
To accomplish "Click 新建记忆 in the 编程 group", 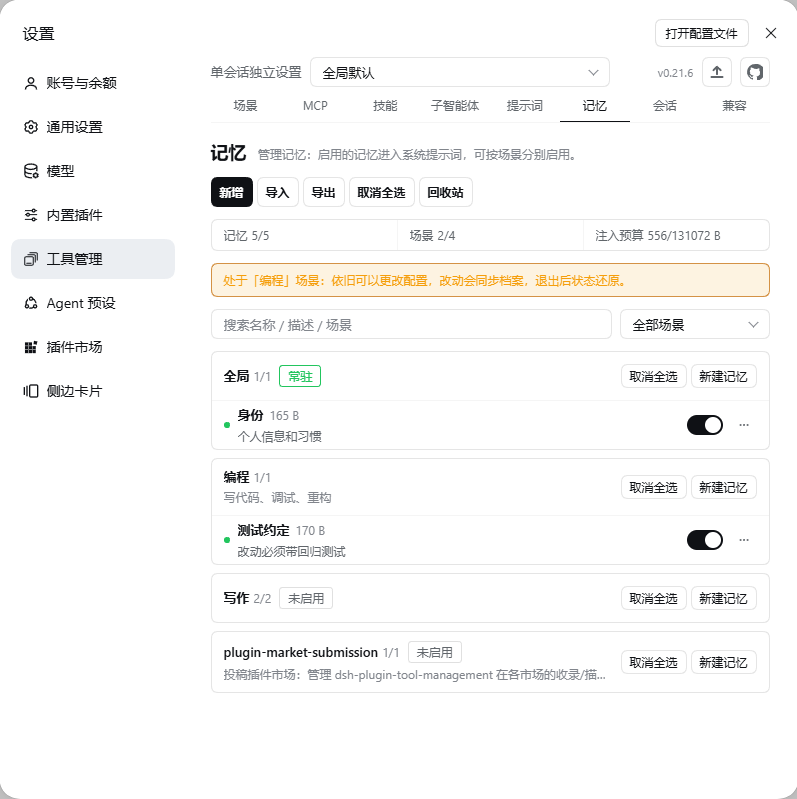I will coord(724,488).
